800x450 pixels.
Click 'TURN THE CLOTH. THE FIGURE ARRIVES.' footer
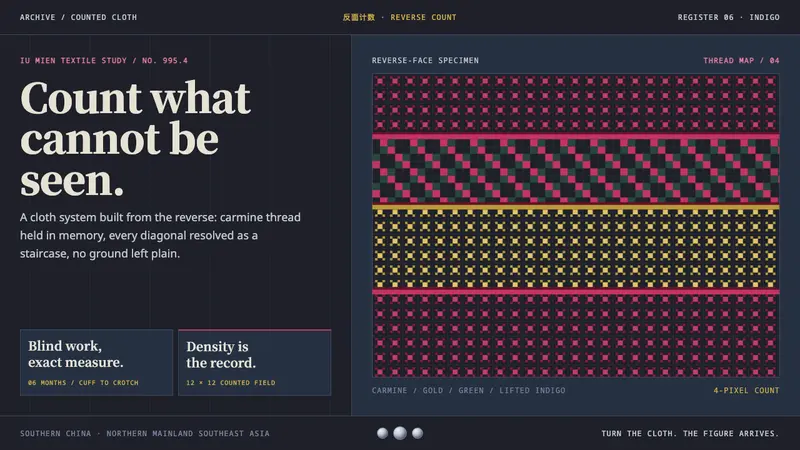[x=690, y=434]
